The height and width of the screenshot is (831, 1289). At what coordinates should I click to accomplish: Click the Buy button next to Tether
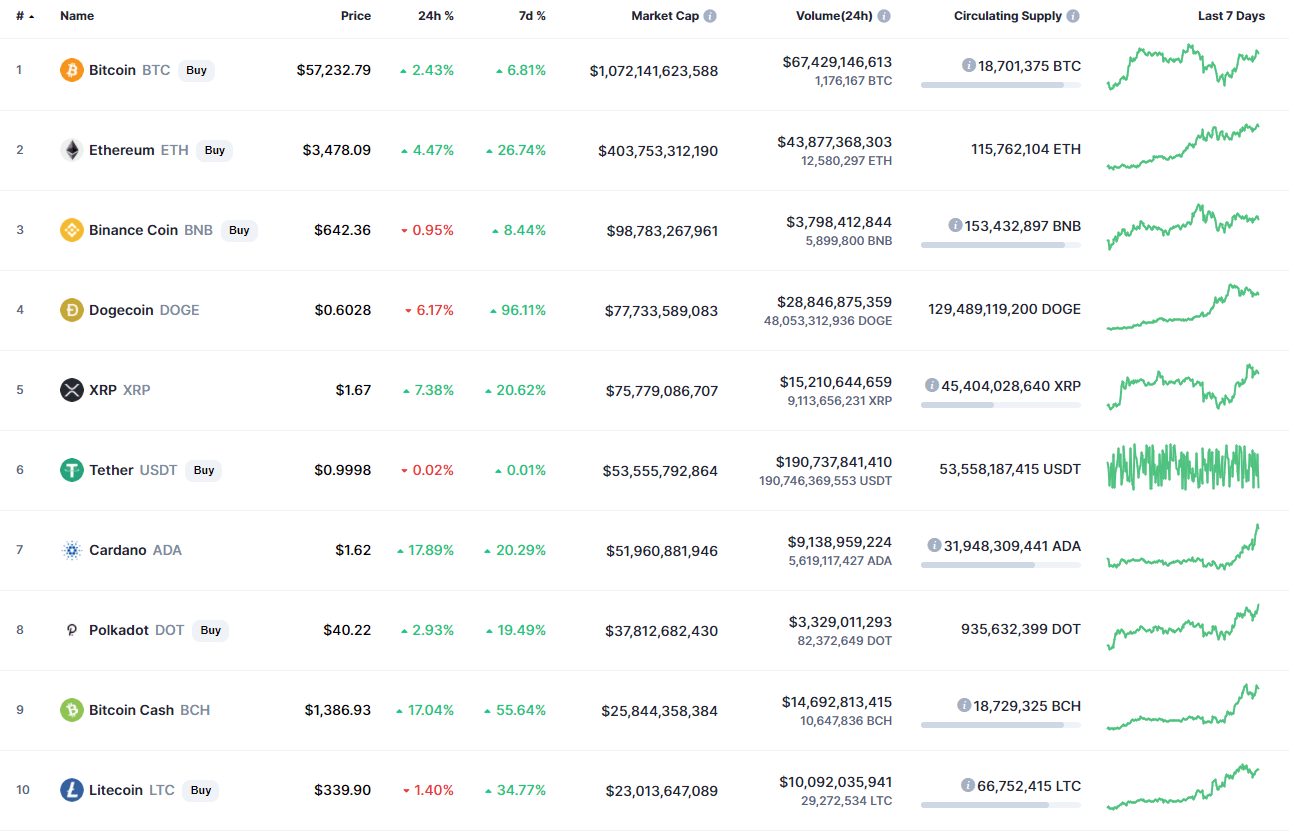point(204,470)
